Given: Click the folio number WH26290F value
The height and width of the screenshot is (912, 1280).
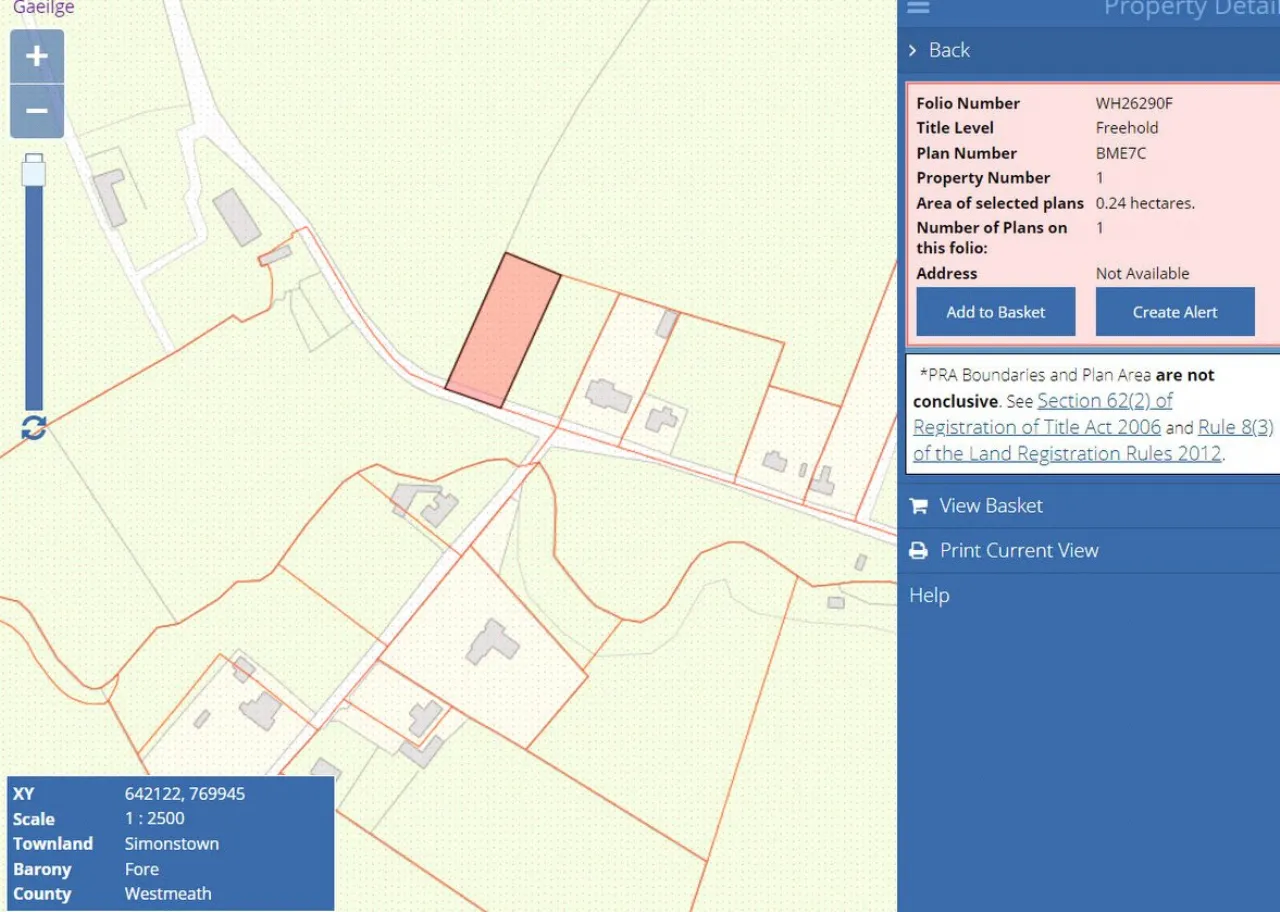Looking at the screenshot, I should click(1134, 103).
